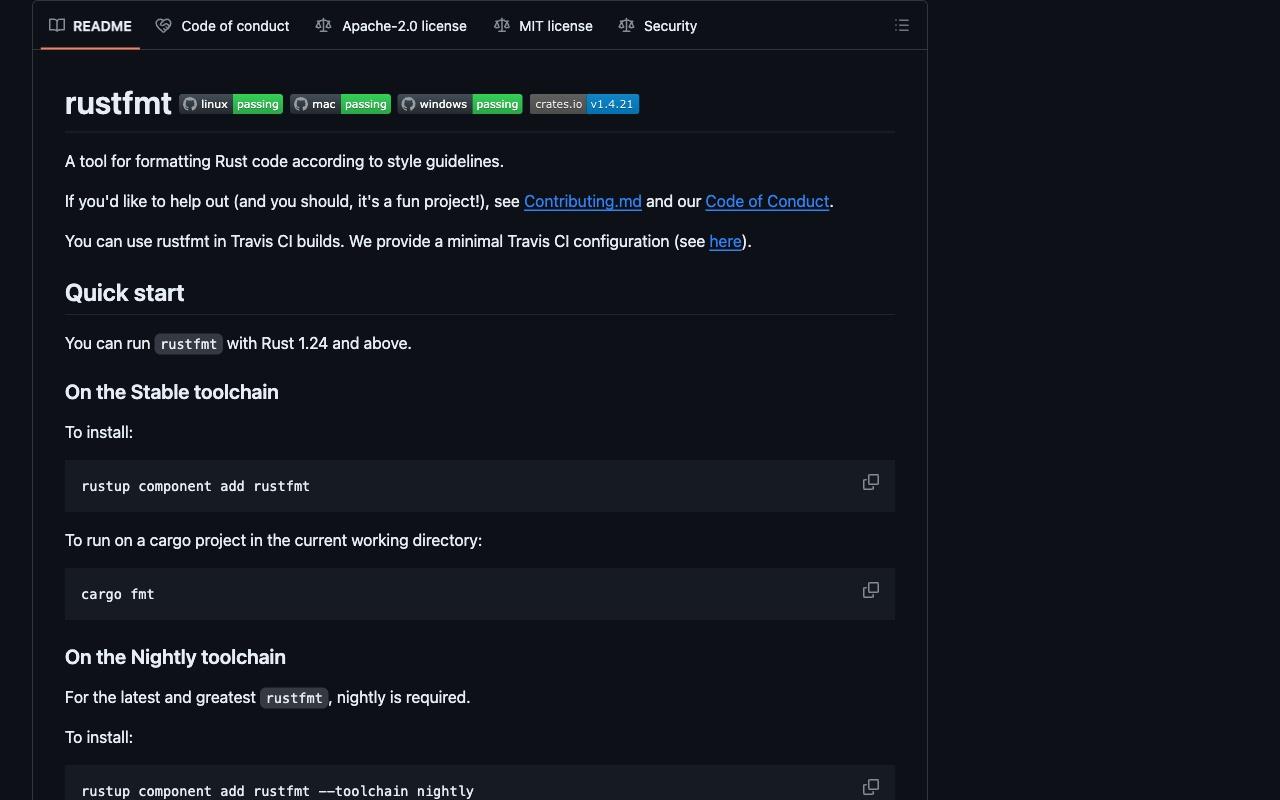Follow the Code of Conduct link in text
The width and height of the screenshot is (1280, 800).
point(767,201)
